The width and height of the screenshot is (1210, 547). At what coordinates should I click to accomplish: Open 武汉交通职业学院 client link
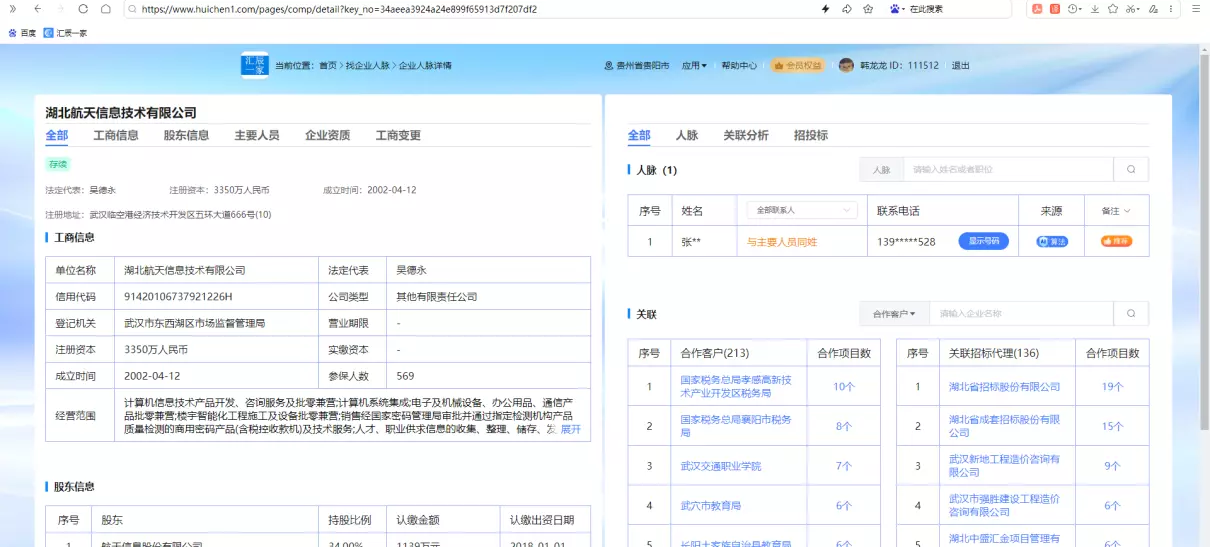tap(720, 466)
